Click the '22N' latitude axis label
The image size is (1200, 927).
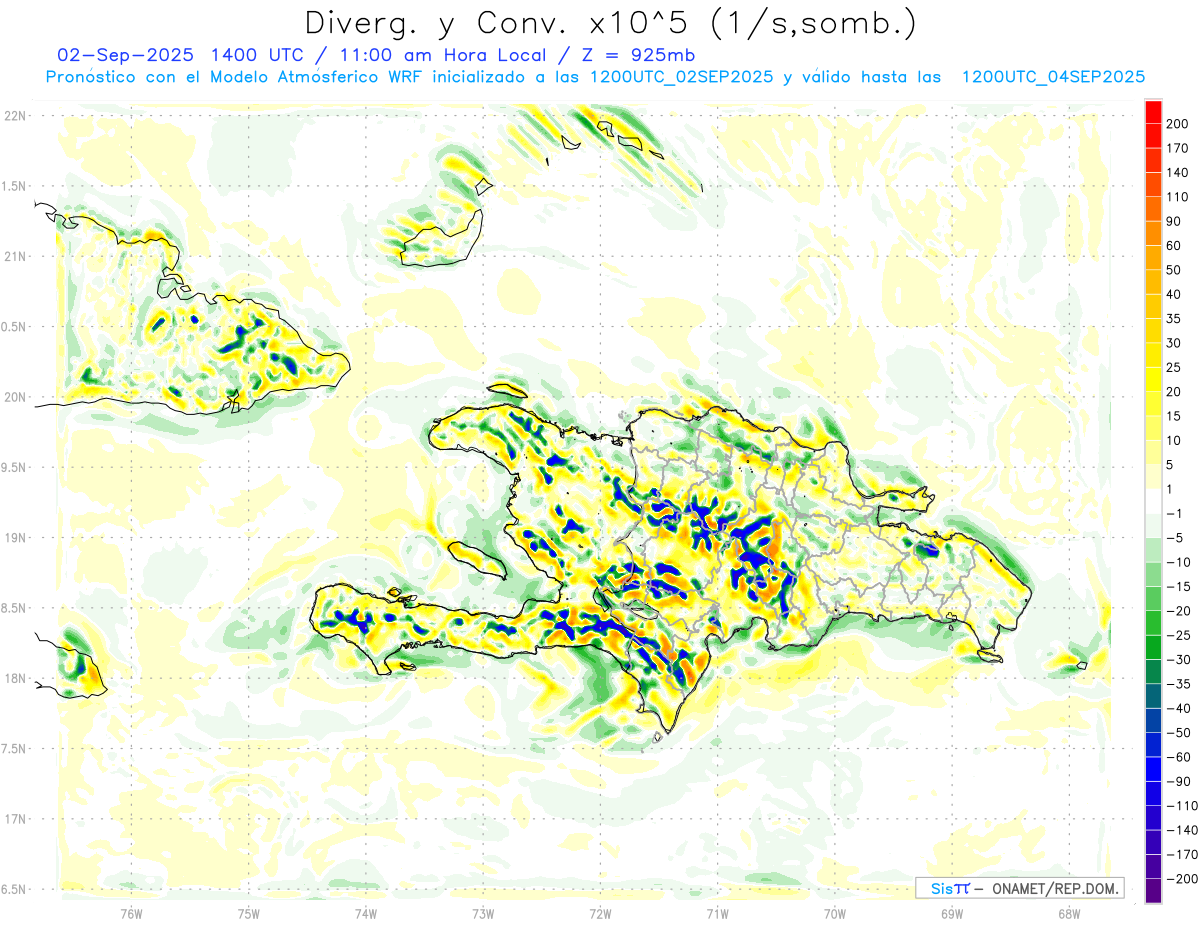point(15,116)
